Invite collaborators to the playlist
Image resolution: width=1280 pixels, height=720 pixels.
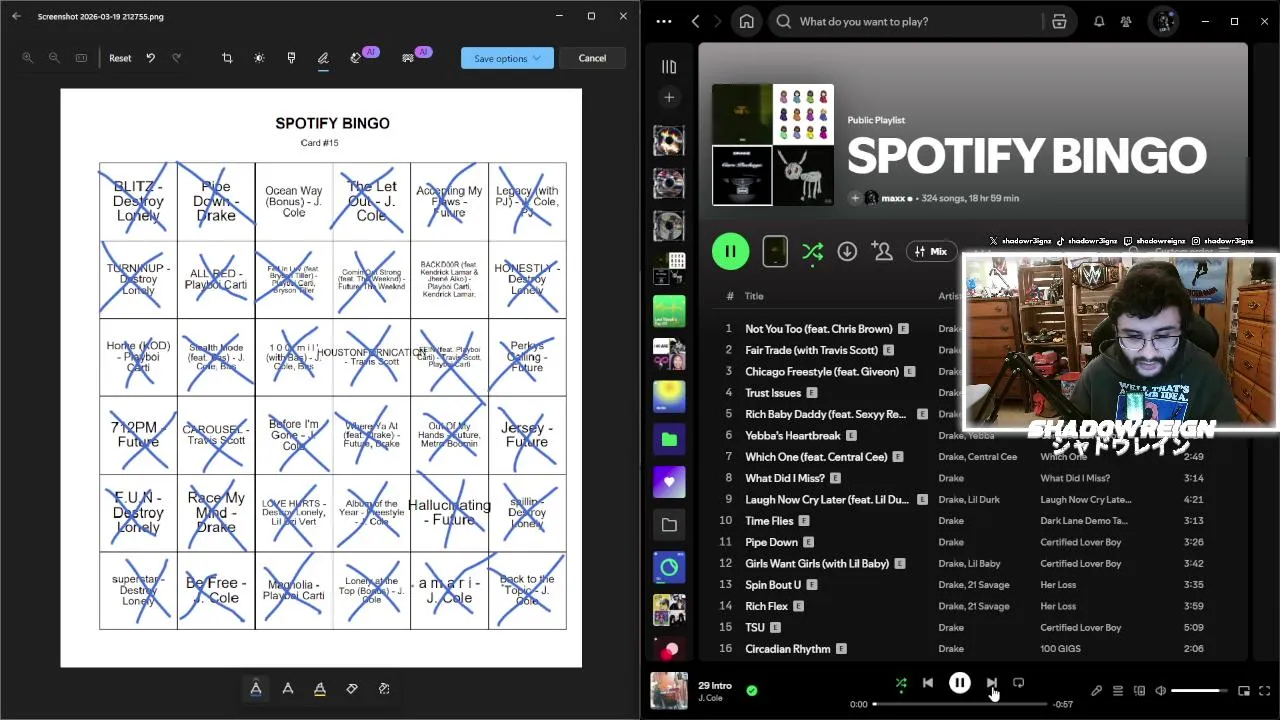[882, 252]
